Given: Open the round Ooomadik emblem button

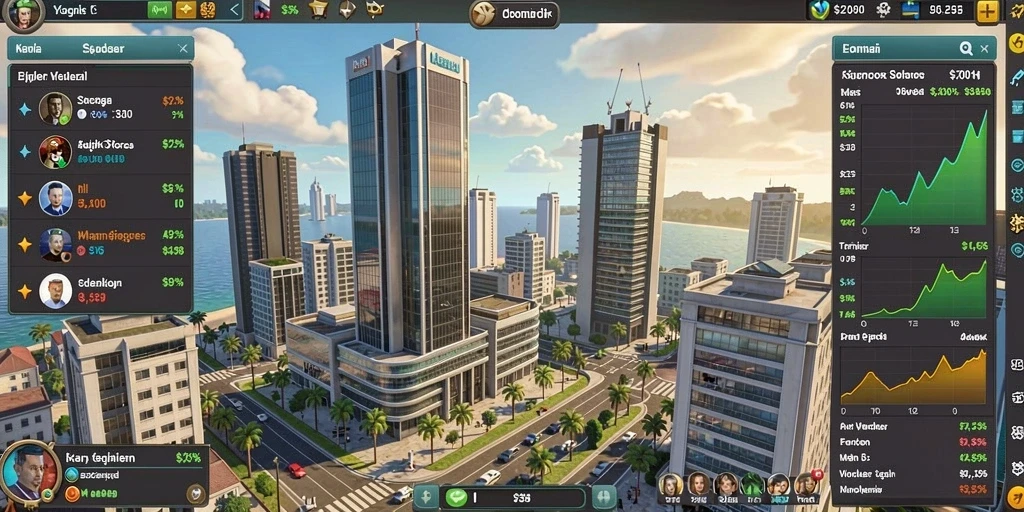Looking at the screenshot, I should [x=484, y=13].
